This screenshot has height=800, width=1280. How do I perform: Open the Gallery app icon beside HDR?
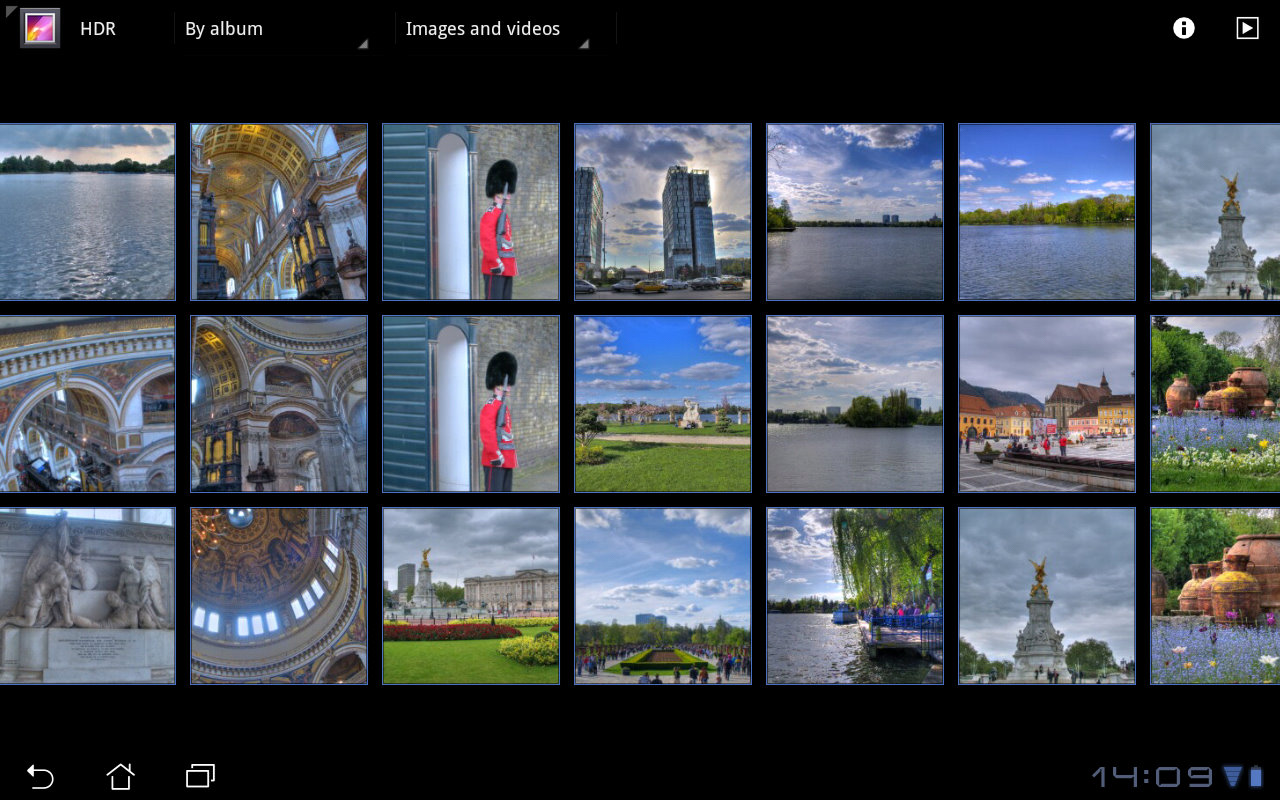point(40,28)
